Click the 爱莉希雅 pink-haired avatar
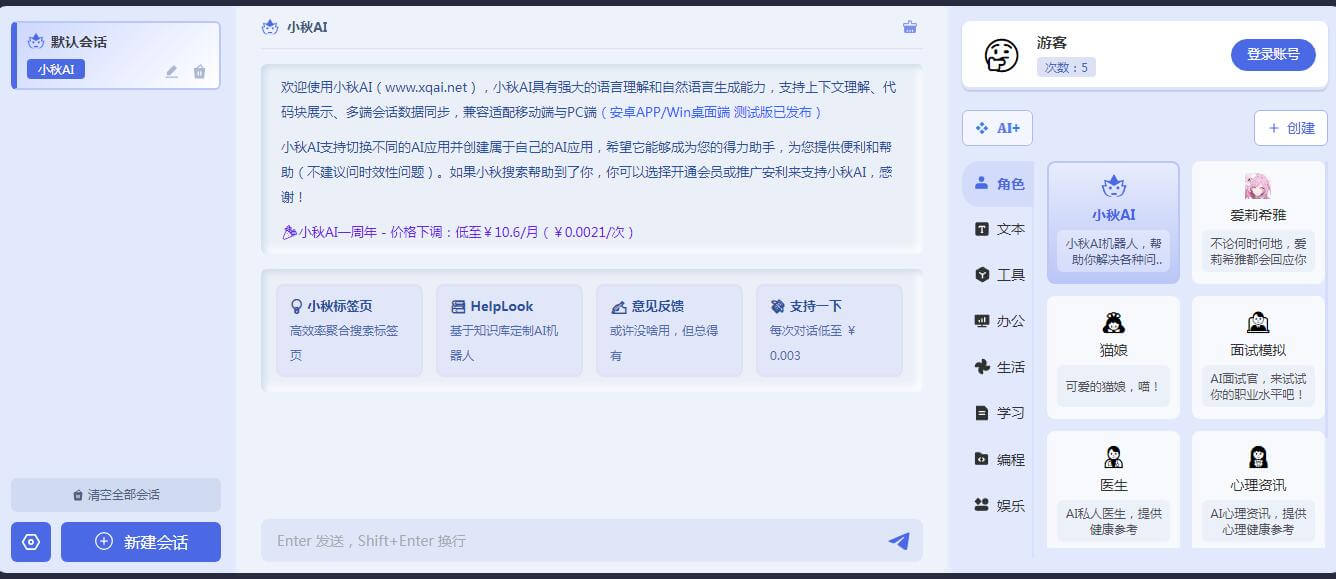The width and height of the screenshot is (1336, 579). (1258, 186)
